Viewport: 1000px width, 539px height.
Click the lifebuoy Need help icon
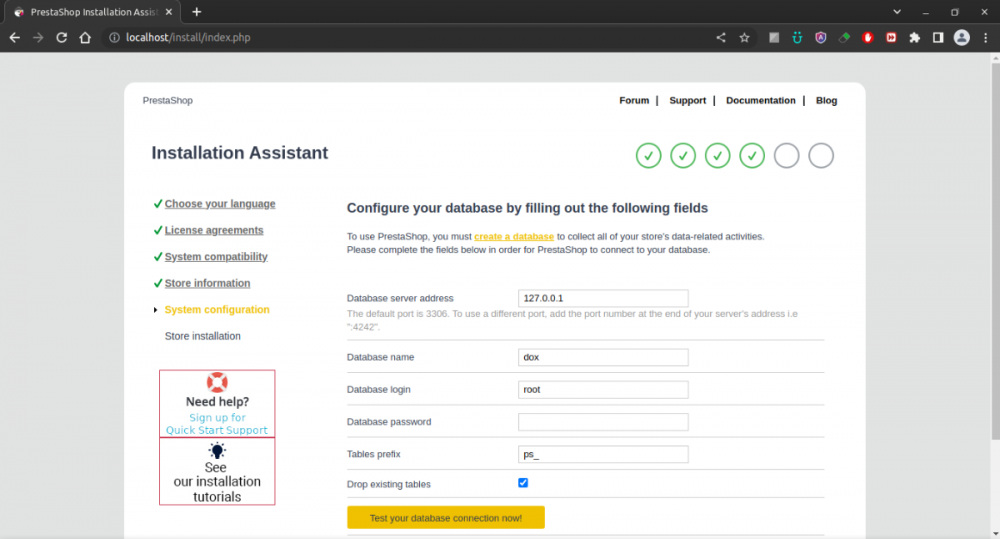coord(217,382)
